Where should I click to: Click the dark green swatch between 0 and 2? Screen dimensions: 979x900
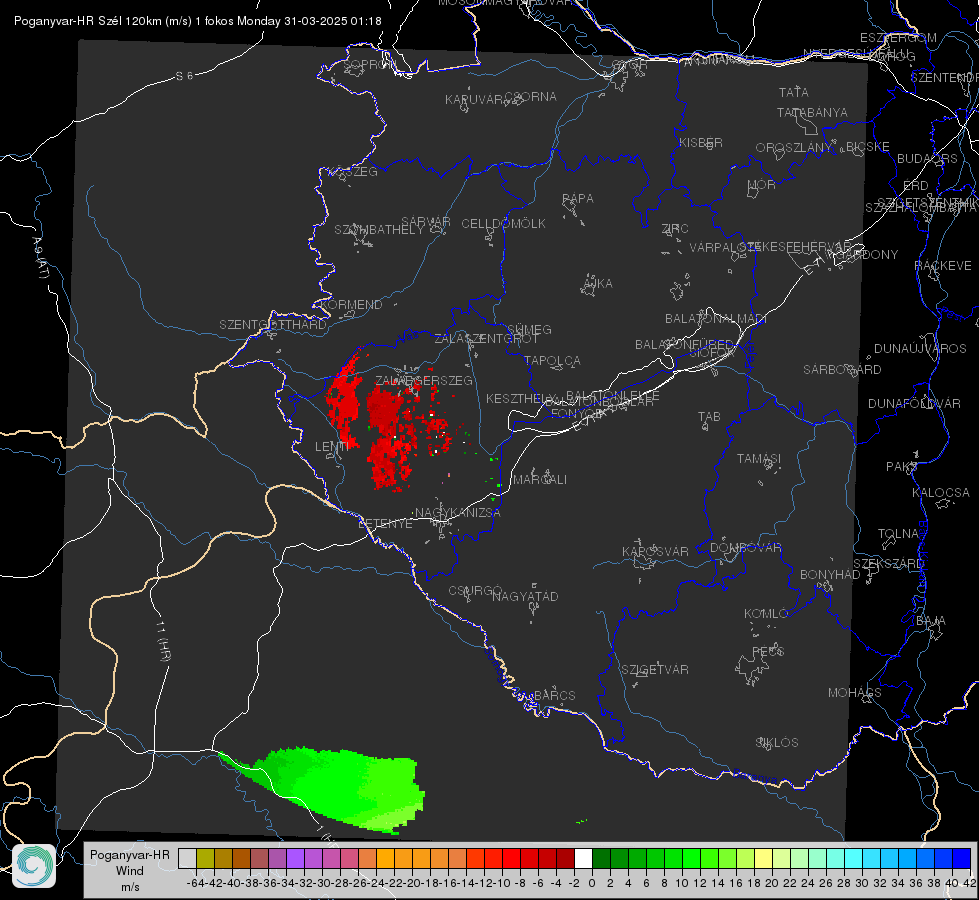tap(601, 858)
